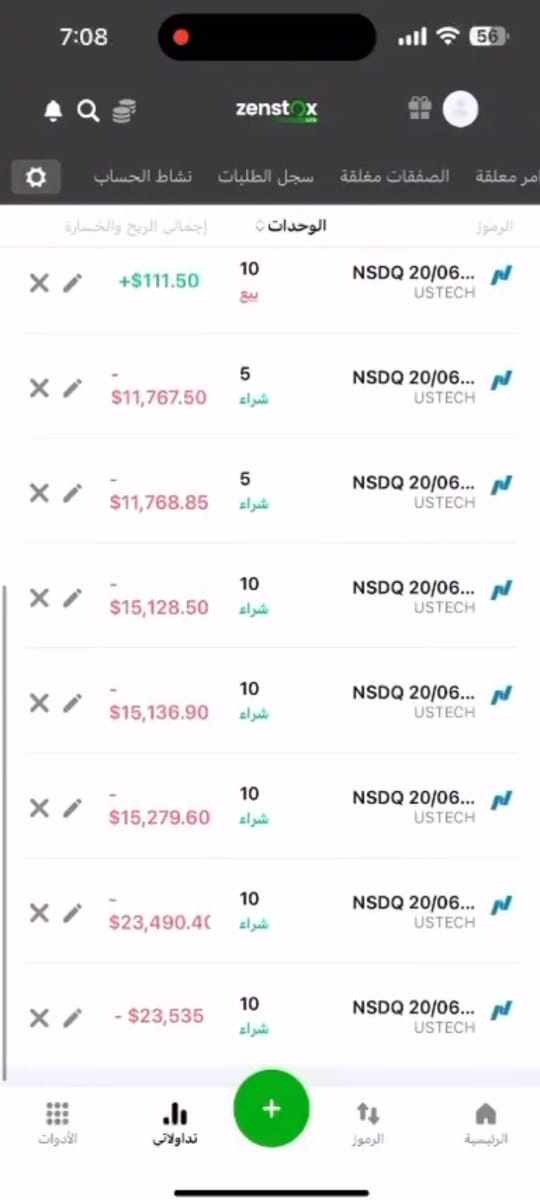Open settings gear in tab bar
Screen dimensions: 540x1200
tap(36, 177)
